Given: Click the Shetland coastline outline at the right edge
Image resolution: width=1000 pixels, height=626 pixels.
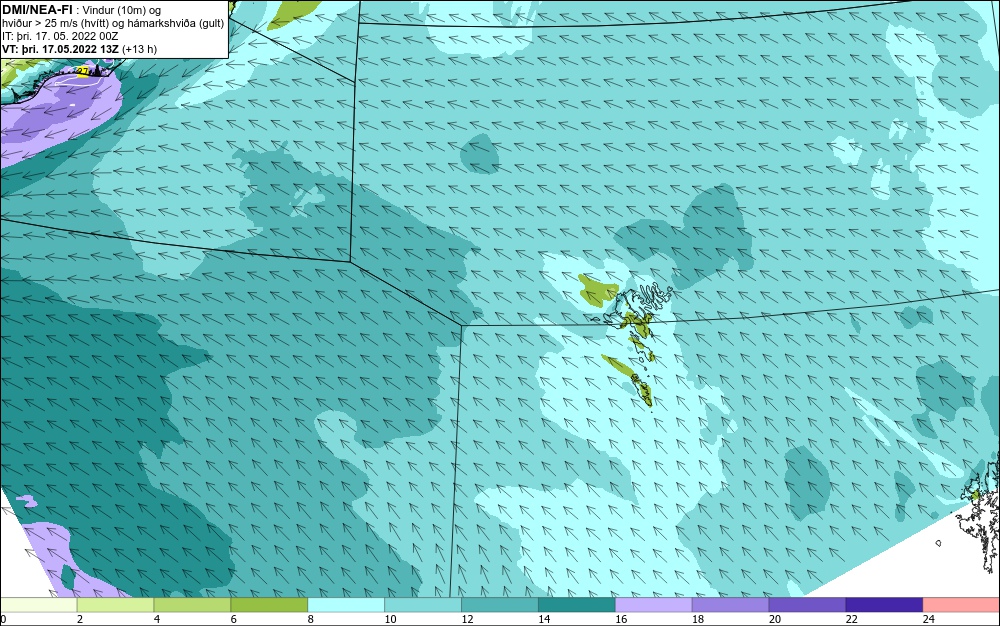Looking at the screenshot, I should click(x=980, y=513).
